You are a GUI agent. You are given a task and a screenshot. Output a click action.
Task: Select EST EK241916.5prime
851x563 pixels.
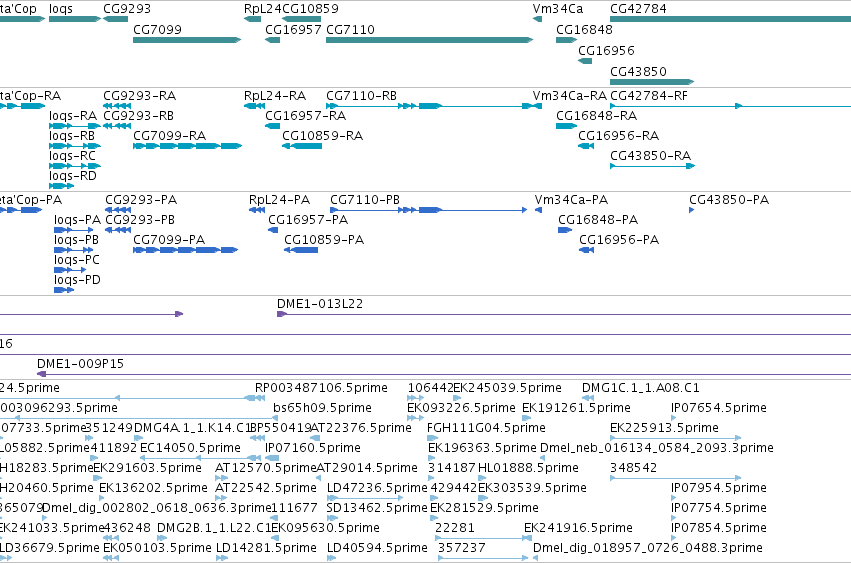point(579,528)
